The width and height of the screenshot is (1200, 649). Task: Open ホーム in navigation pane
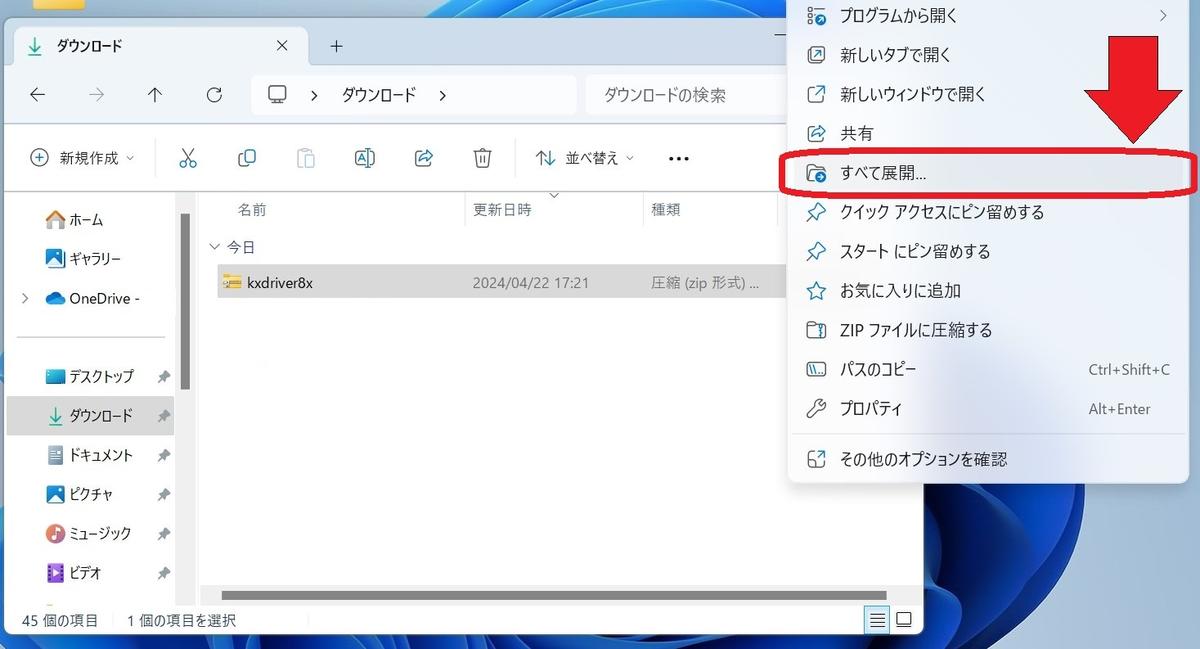pyautogui.click(x=75, y=219)
